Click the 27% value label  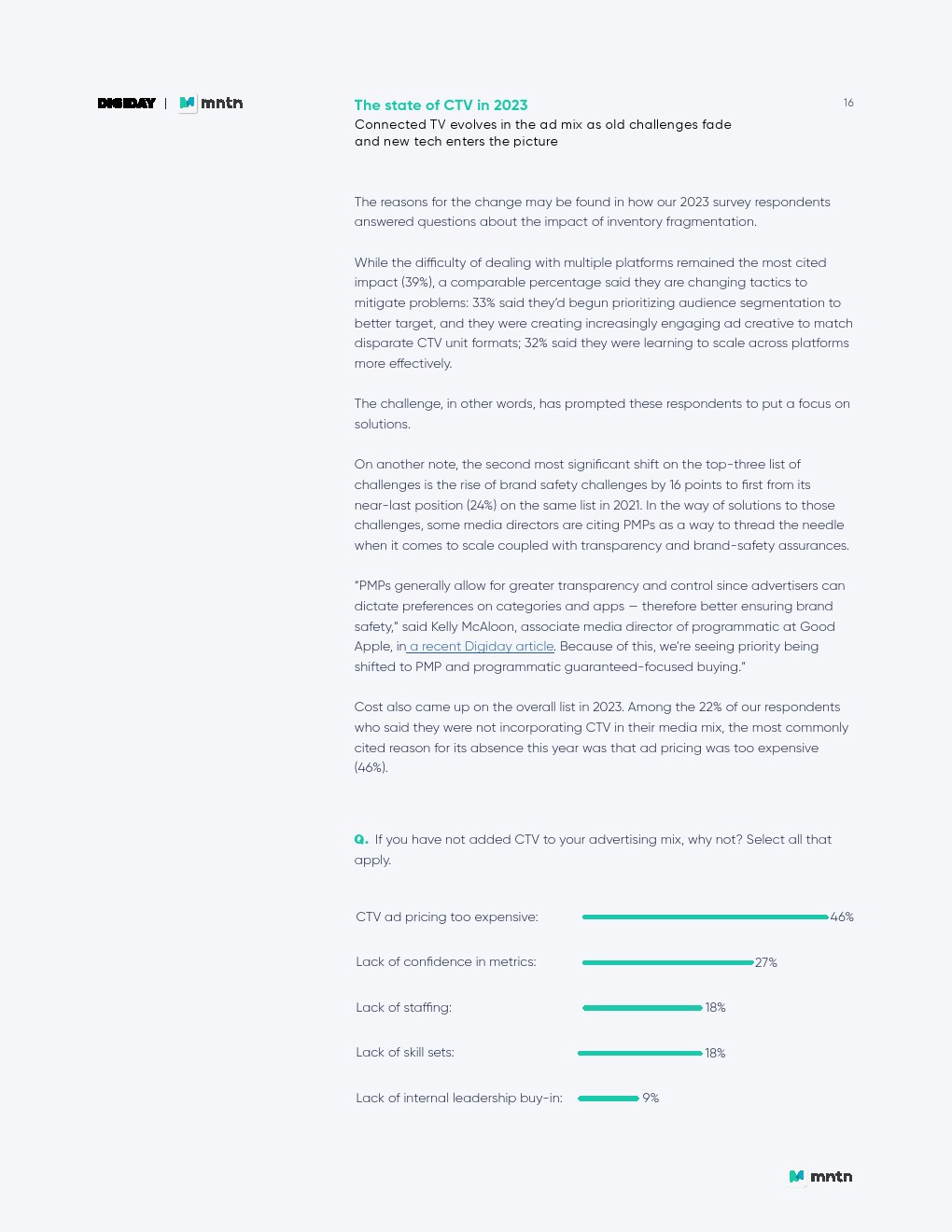click(766, 963)
